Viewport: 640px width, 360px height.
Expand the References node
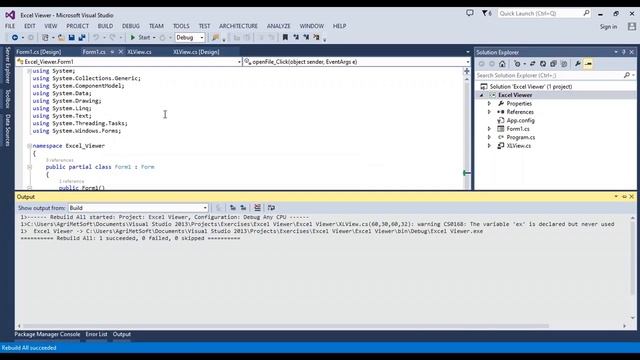point(489,112)
